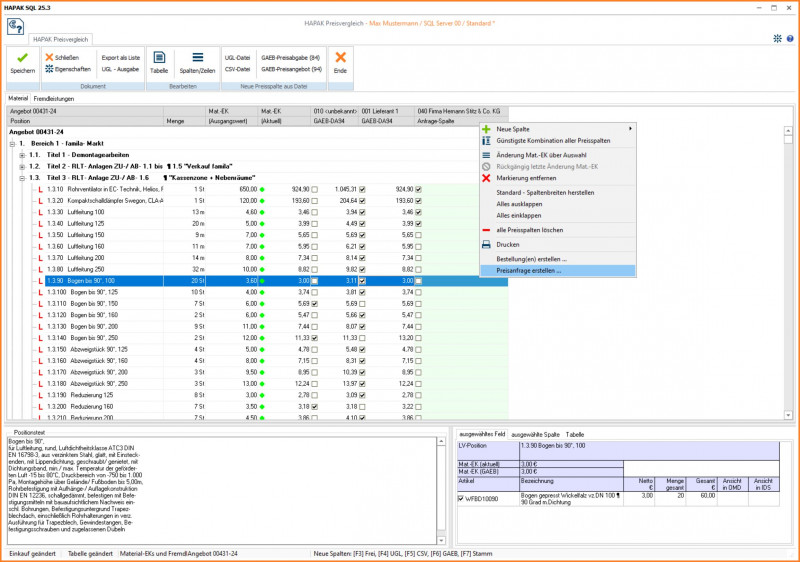800x562 pixels.
Task: Toggle Antrage-Spalte checkbox for Luftleitung 100 row
Action: (419, 212)
